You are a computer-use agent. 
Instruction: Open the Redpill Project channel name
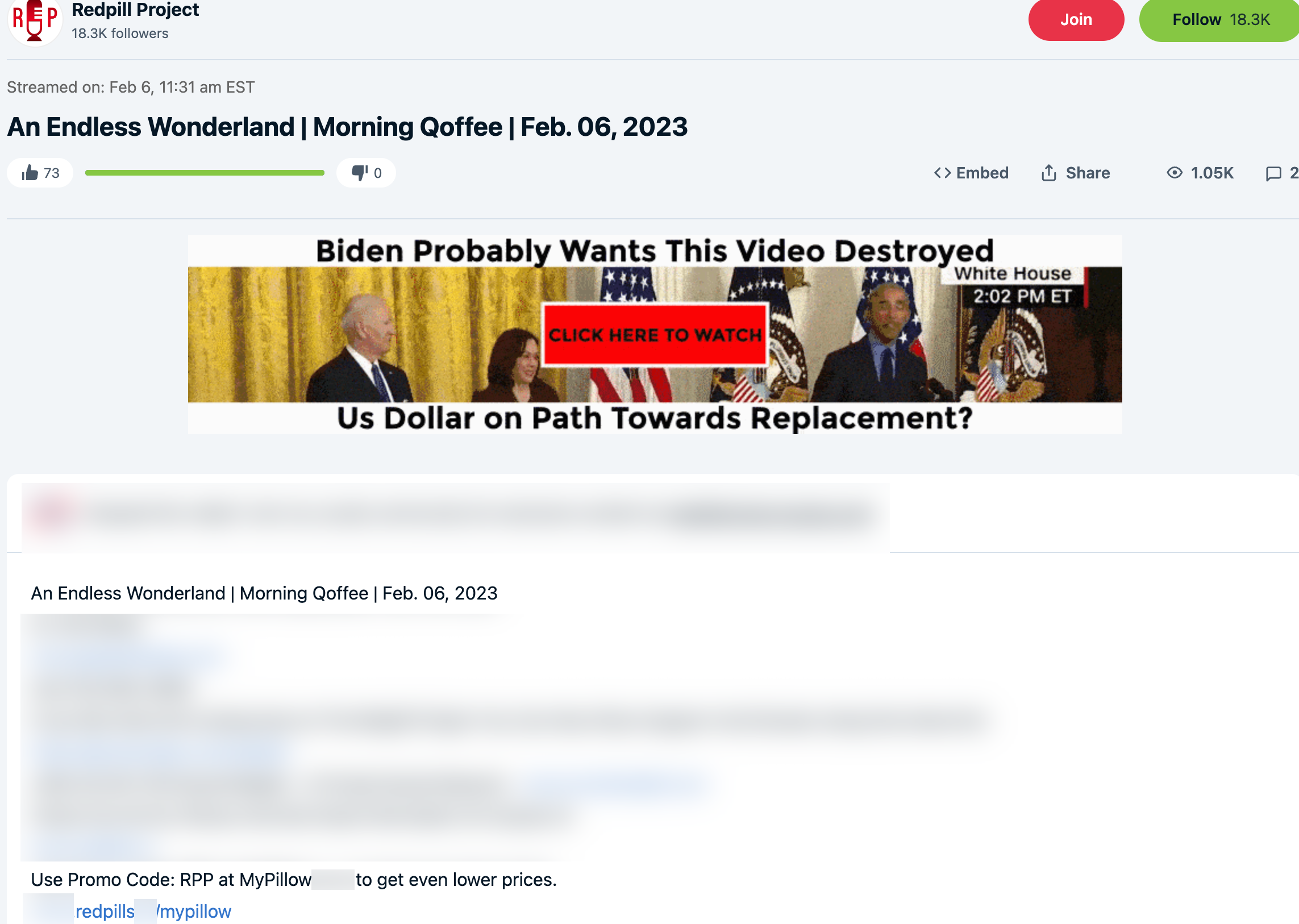(135, 10)
